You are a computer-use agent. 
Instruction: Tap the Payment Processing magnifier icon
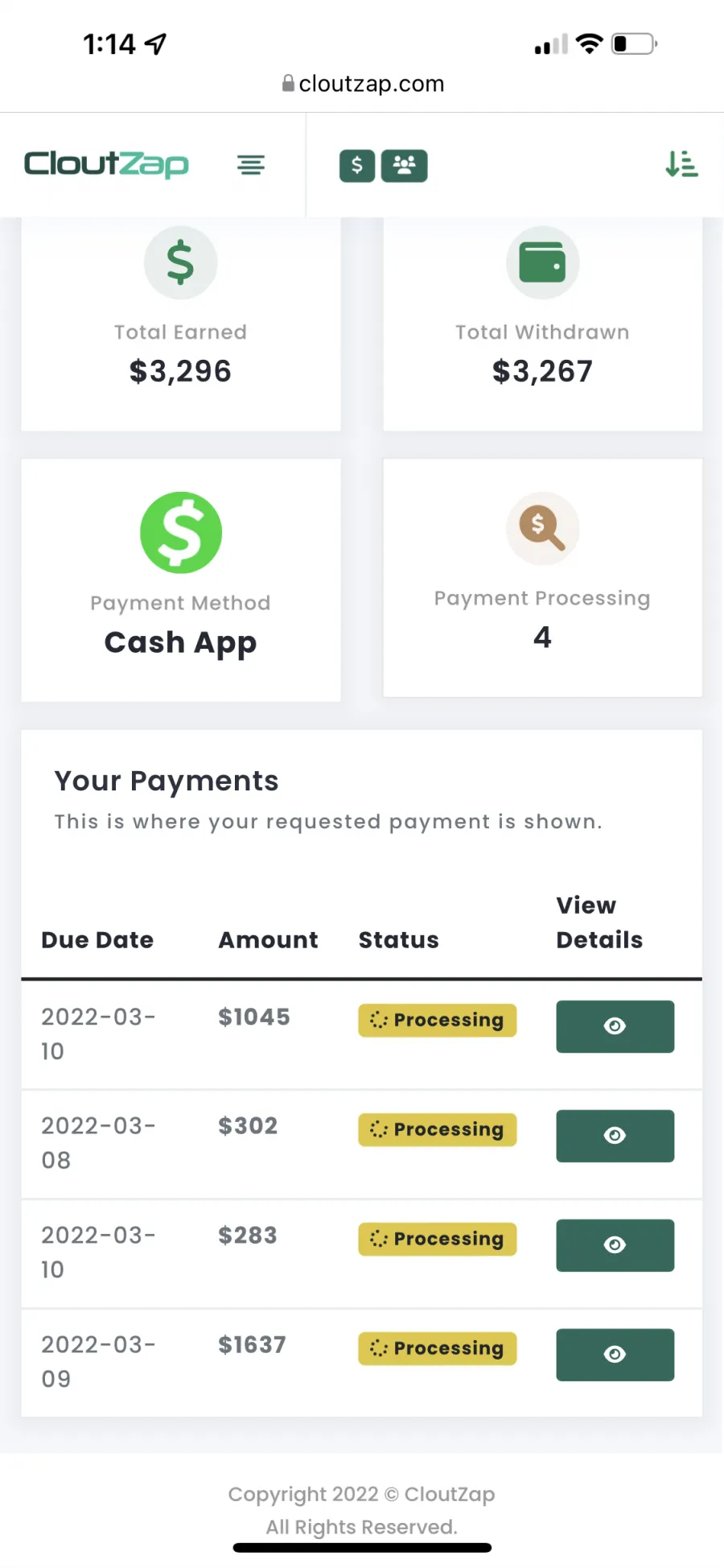point(542,528)
